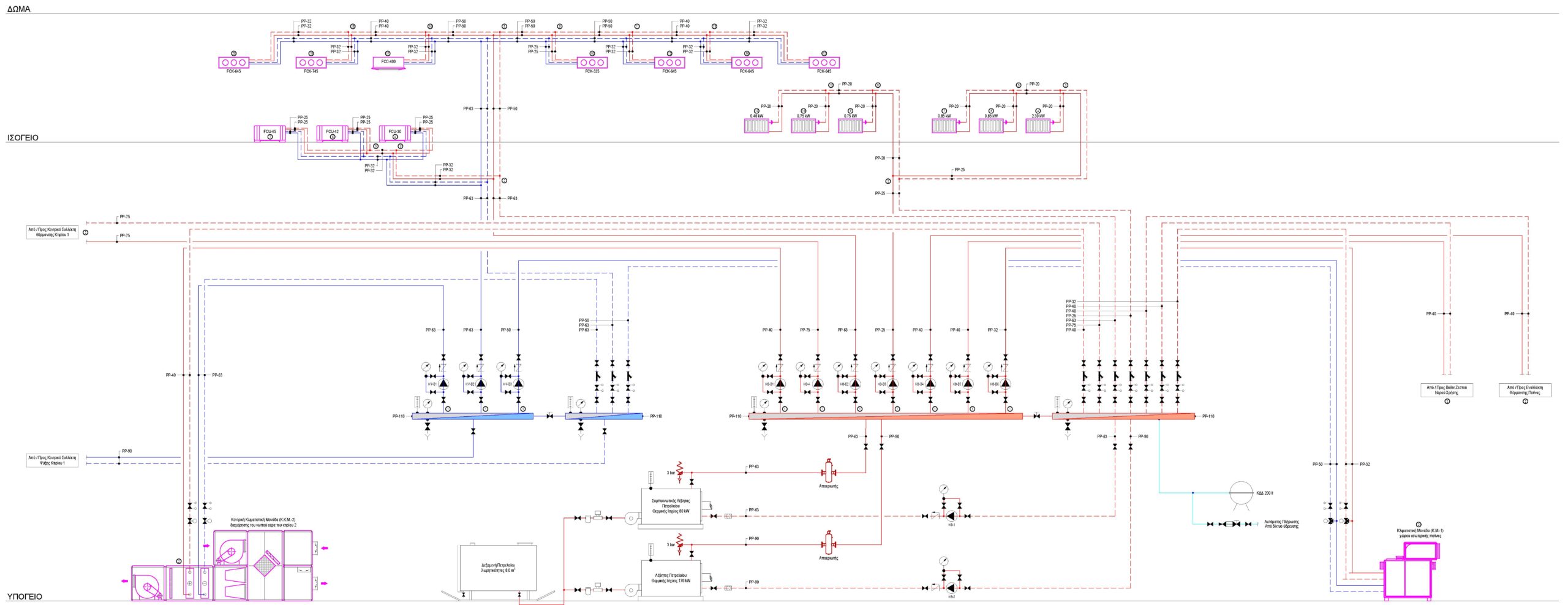Select the 80 kW condensing oil boiler
1568x605 pixels.
[670, 506]
